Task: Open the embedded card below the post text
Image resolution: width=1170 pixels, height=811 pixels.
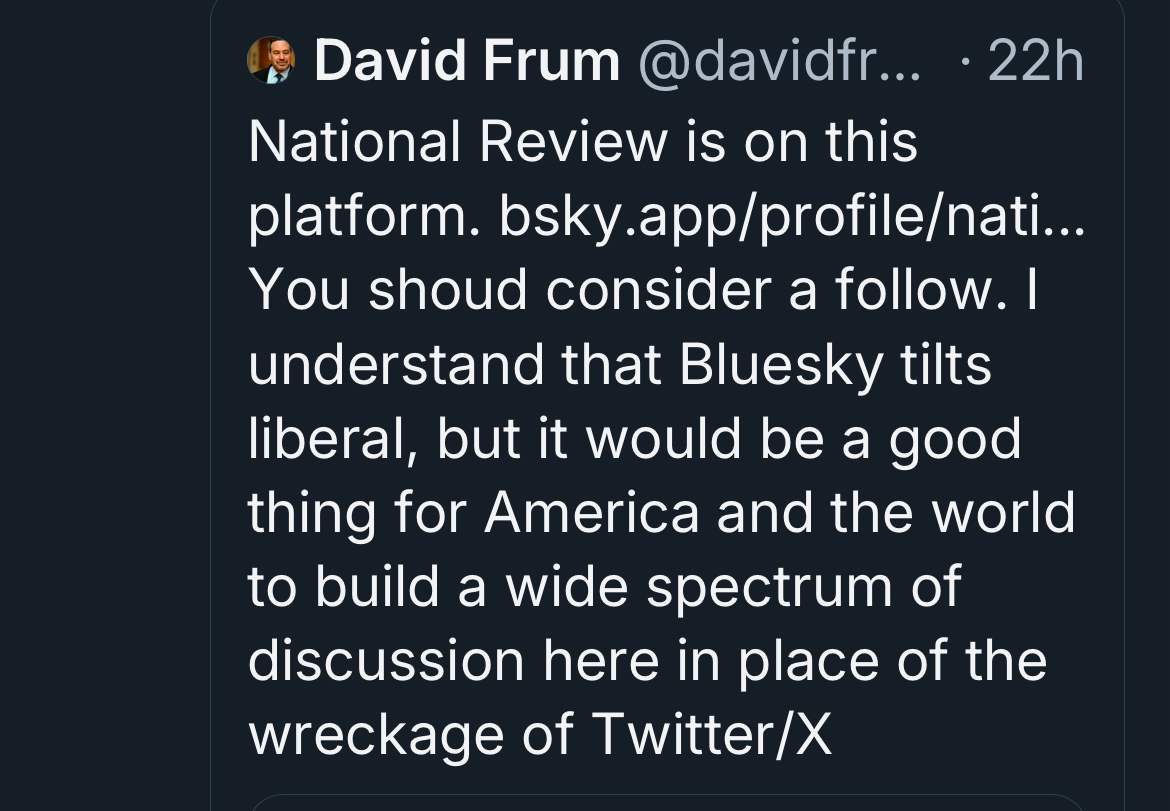Action: coord(666,802)
